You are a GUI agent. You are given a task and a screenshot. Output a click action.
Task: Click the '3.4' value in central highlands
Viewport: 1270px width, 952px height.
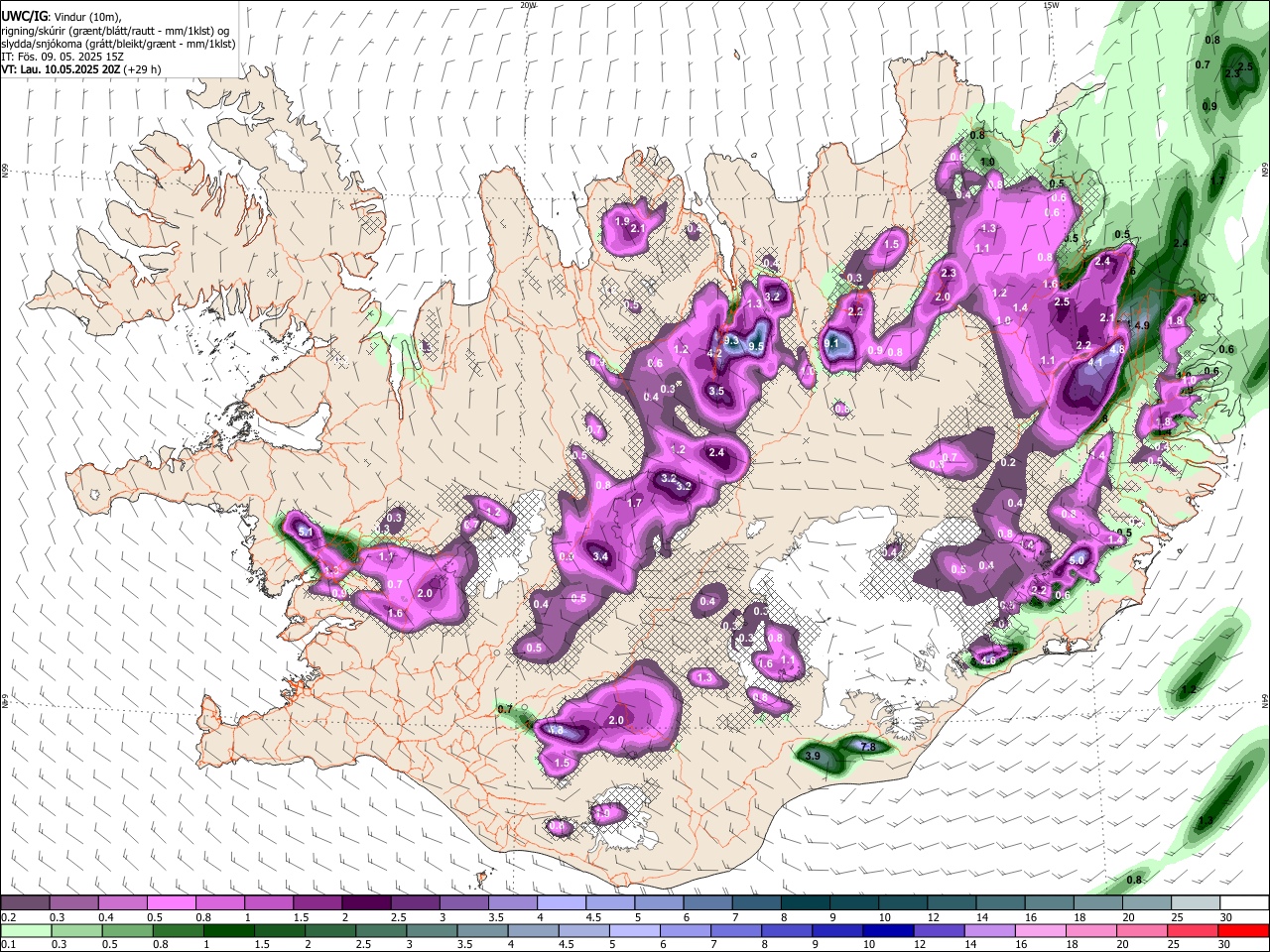pyautogui.click(x=599, y=556)
